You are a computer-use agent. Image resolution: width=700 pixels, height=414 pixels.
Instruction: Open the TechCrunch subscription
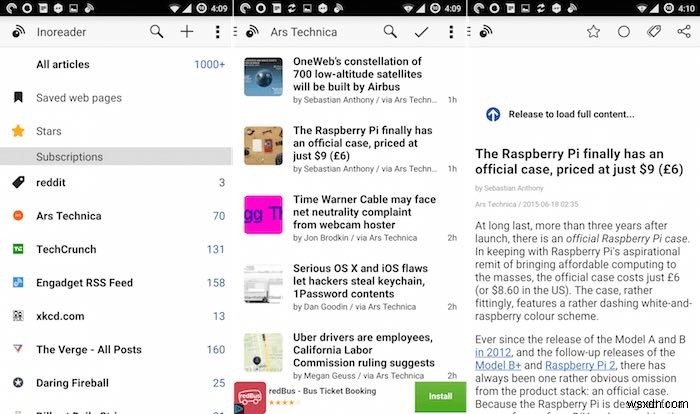coord(116,249)
